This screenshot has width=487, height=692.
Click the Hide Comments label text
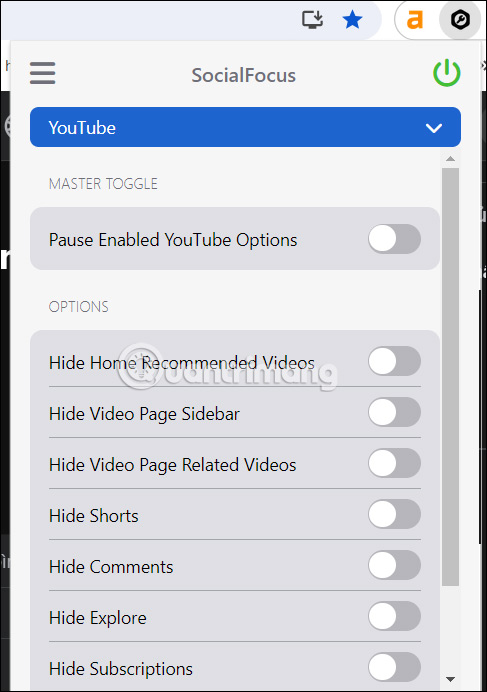111,567
